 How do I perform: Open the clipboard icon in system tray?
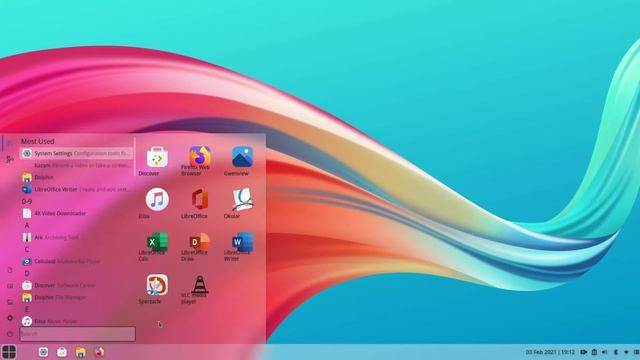coord(594,352)
